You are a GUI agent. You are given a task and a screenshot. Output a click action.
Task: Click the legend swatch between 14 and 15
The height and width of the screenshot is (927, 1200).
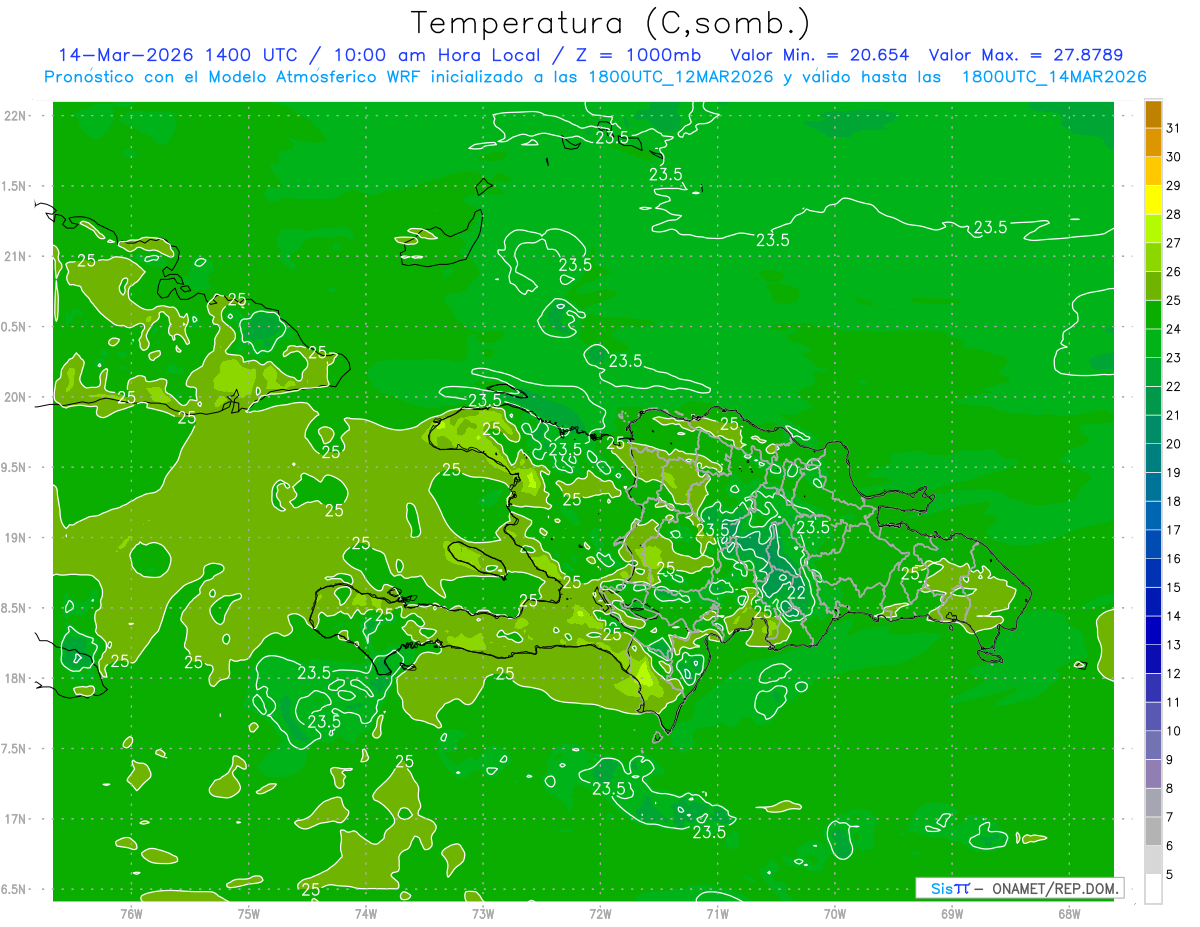tap(1153, 602)
